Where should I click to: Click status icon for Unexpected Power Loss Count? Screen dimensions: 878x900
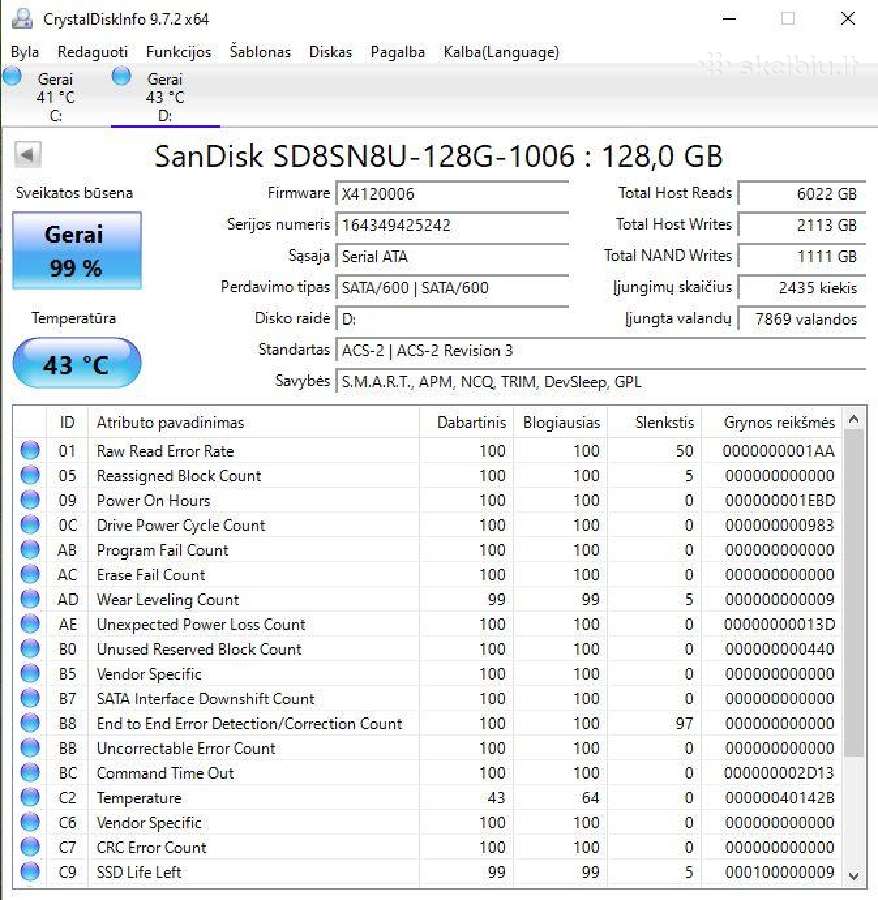[30, 624]
